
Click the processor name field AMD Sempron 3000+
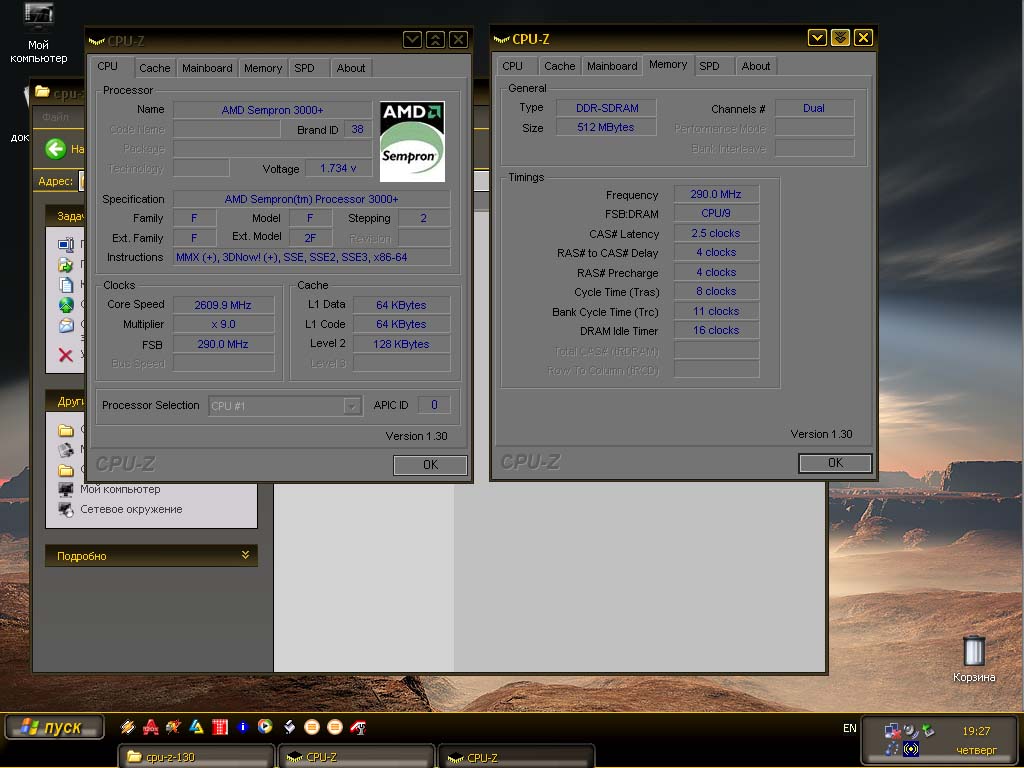click(x=272, y=110)
